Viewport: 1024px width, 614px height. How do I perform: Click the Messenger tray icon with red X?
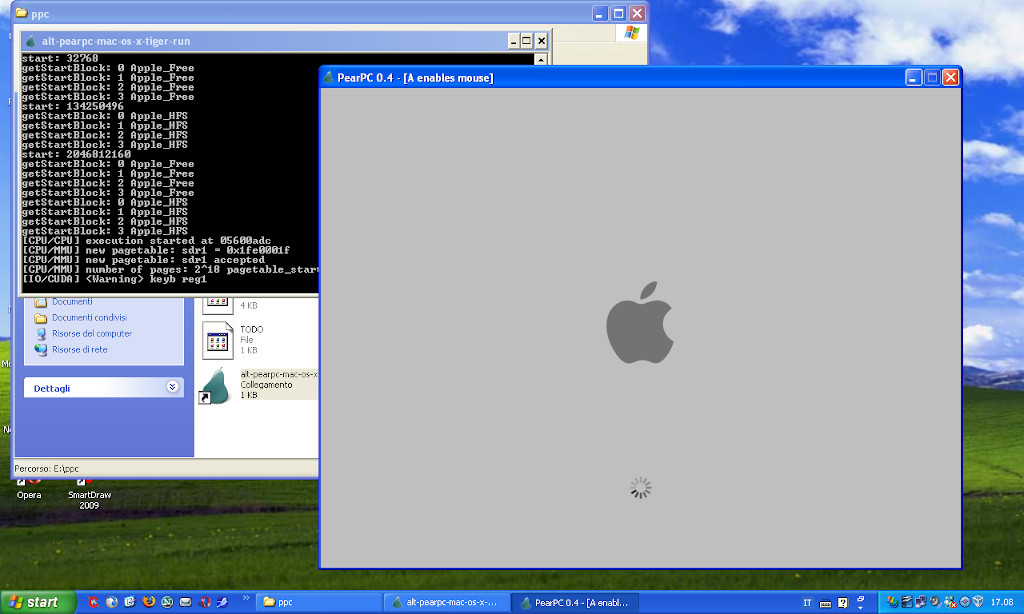[950, 602]
